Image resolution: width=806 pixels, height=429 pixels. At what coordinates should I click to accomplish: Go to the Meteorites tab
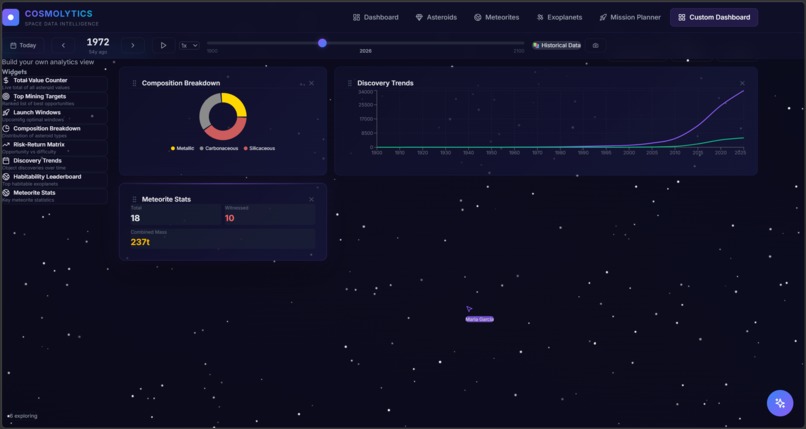(497, 17)
